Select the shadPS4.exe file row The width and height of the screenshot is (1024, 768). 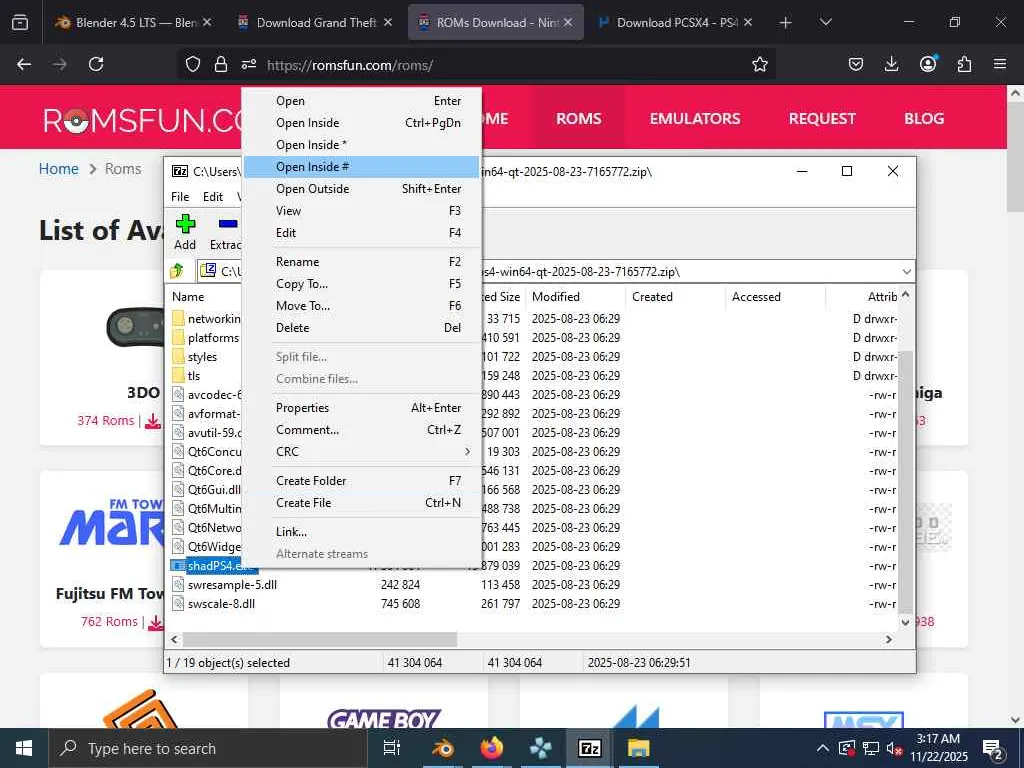click(x=214, y=566)
